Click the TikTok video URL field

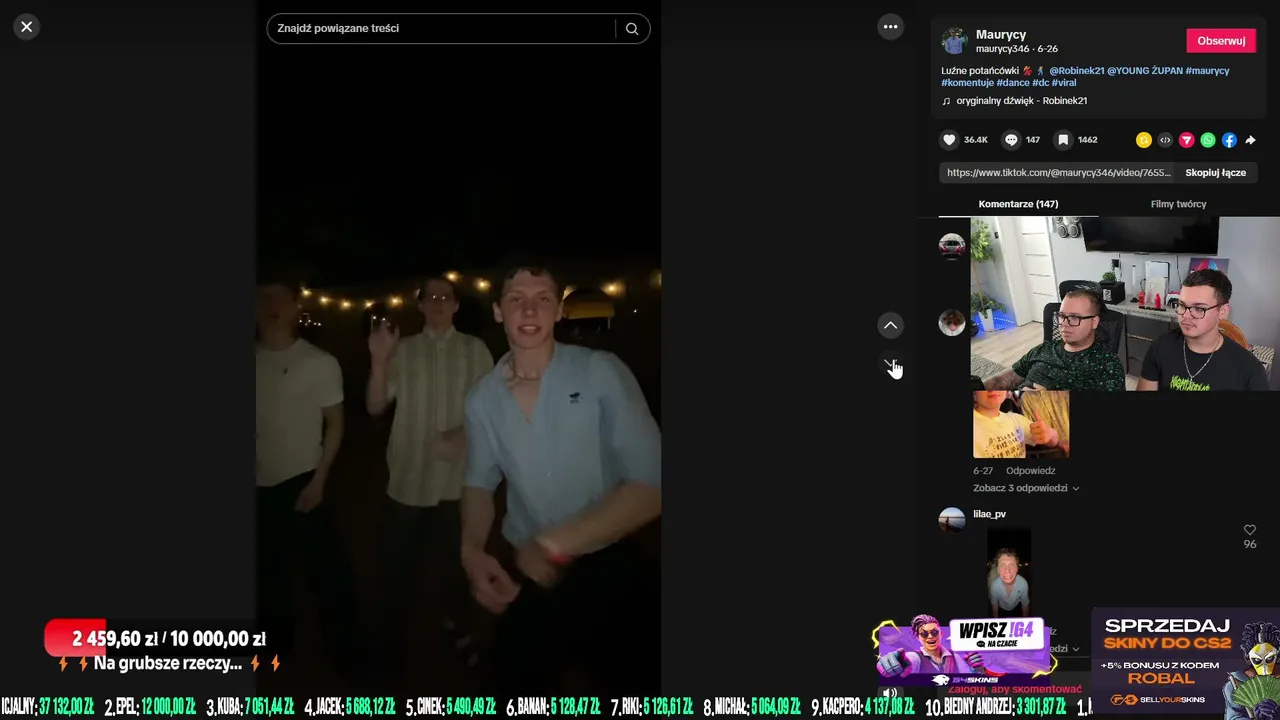1058,173
